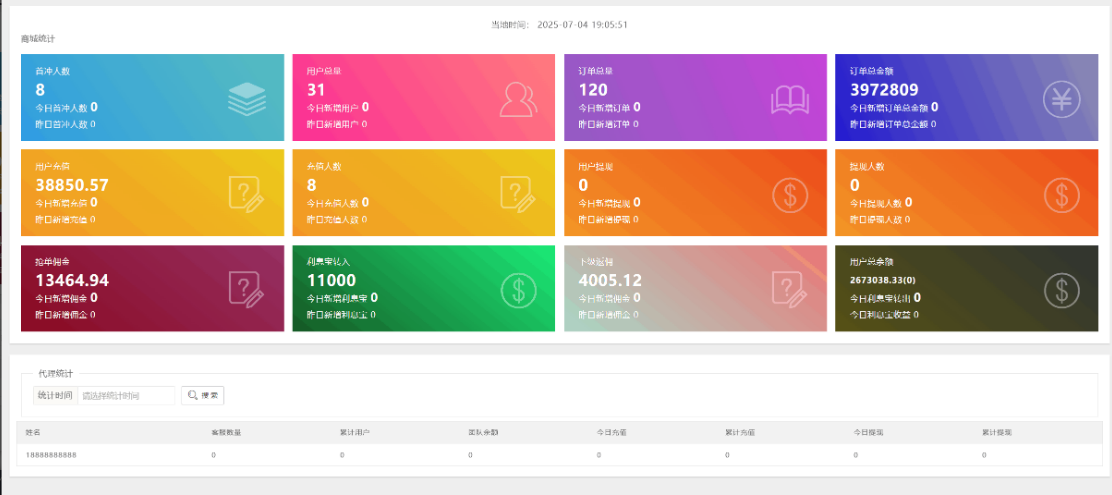Click the 今日充值 column header
The width and height of the screenshot is (1112, 495).
point(611,432)
